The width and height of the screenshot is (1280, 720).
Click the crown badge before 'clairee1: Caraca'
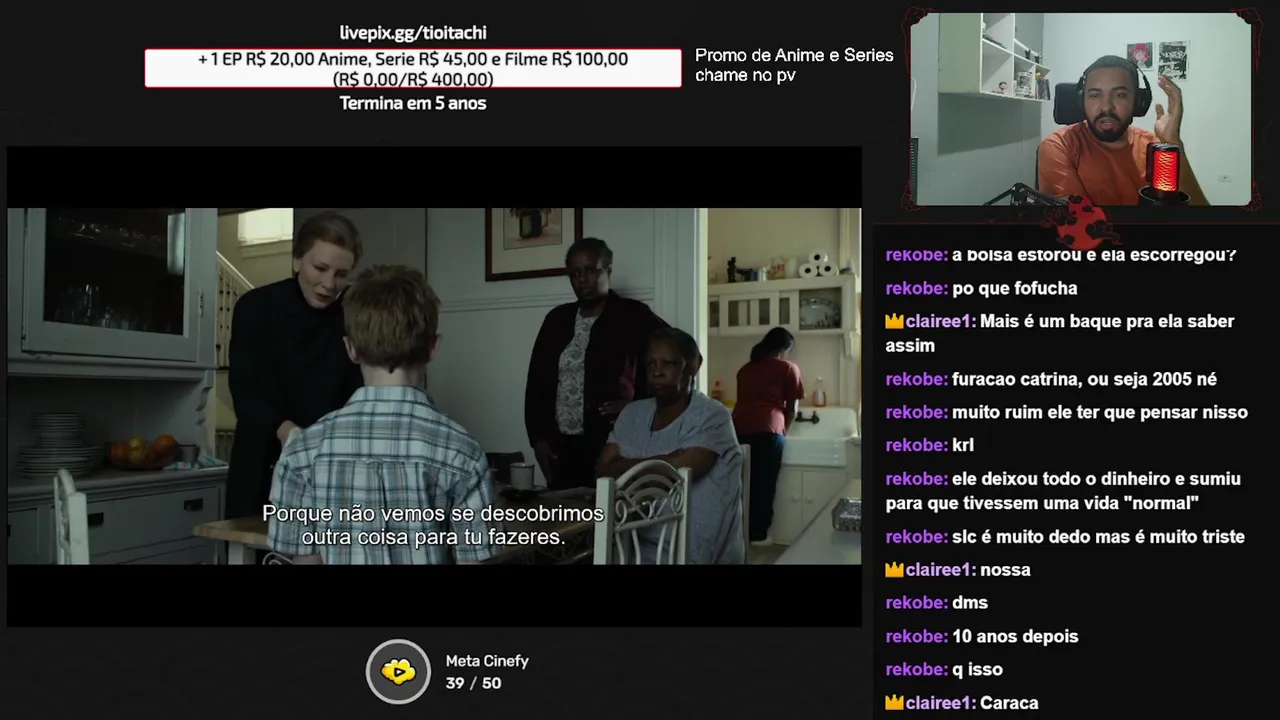tap(894, 703)
